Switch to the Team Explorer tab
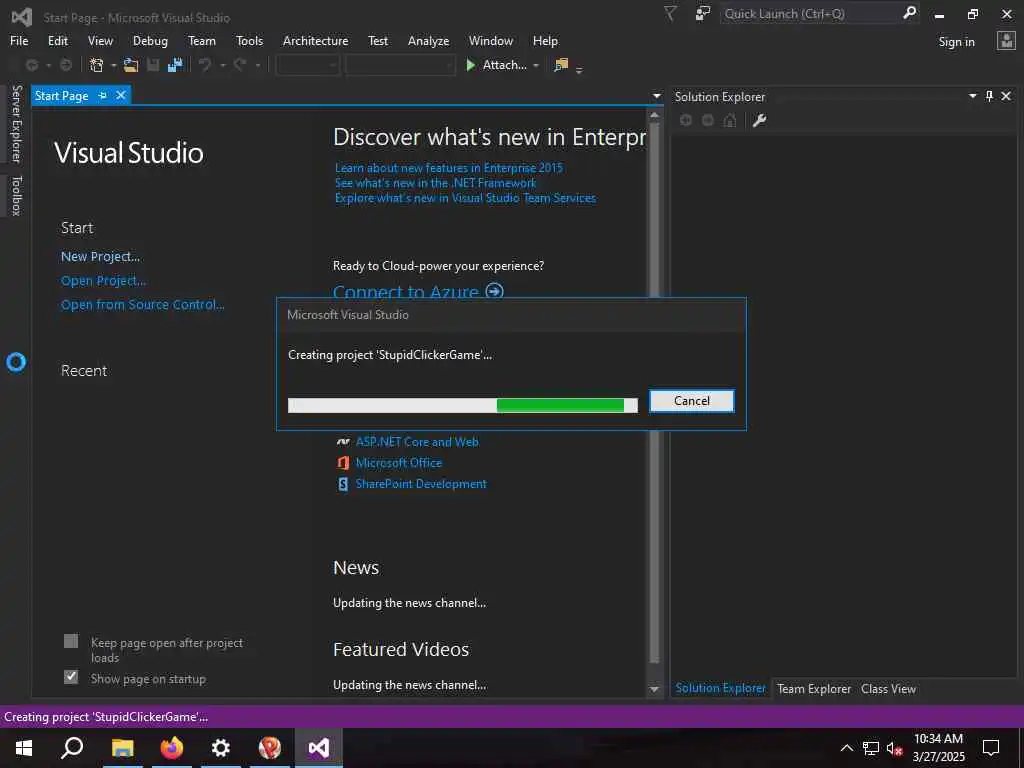This screenshot has width=1024, height=768. point(814,688)
